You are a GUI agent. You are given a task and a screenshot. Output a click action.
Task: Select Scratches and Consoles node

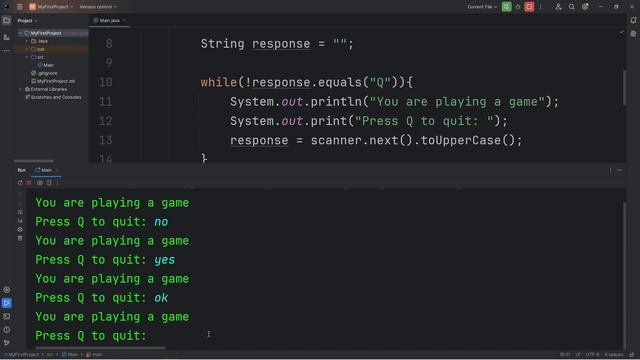(x=53, y=97)
